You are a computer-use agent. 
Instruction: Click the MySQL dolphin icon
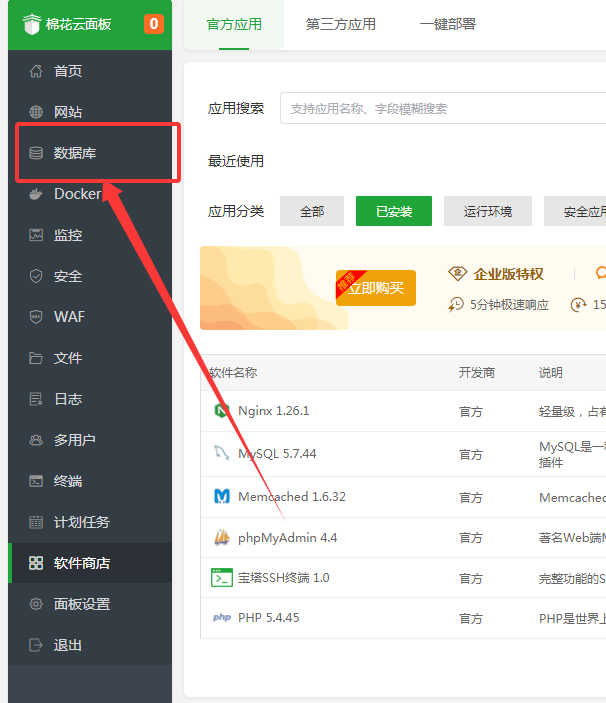click(221, 453)
